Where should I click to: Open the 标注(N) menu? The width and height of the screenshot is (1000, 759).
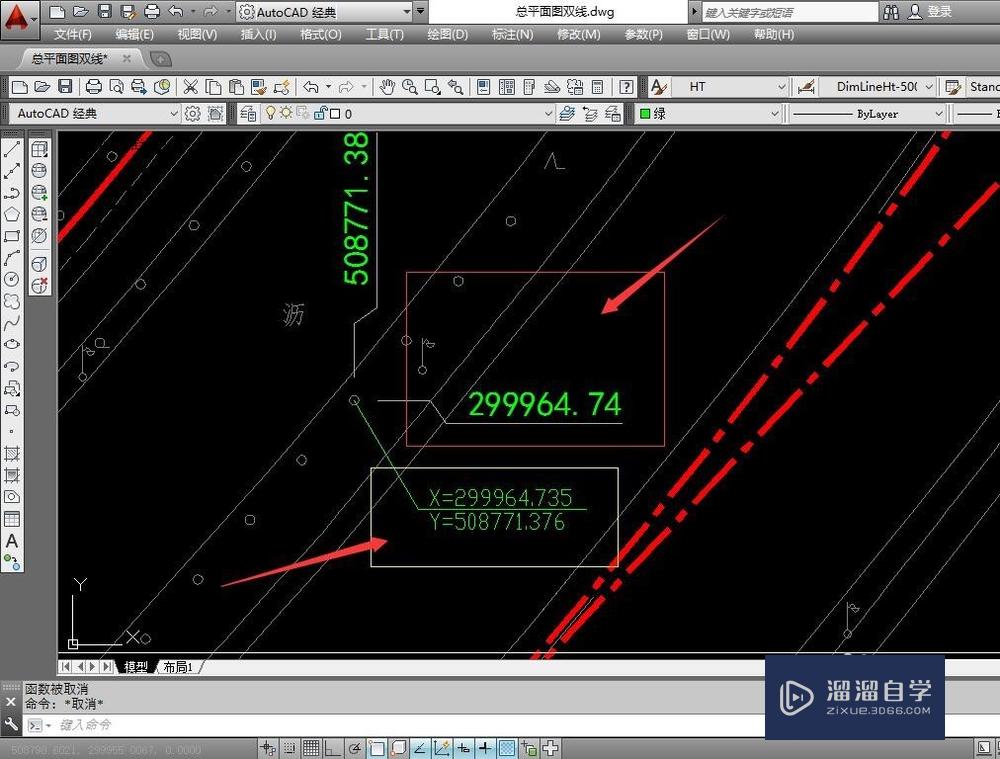(513, 34)
